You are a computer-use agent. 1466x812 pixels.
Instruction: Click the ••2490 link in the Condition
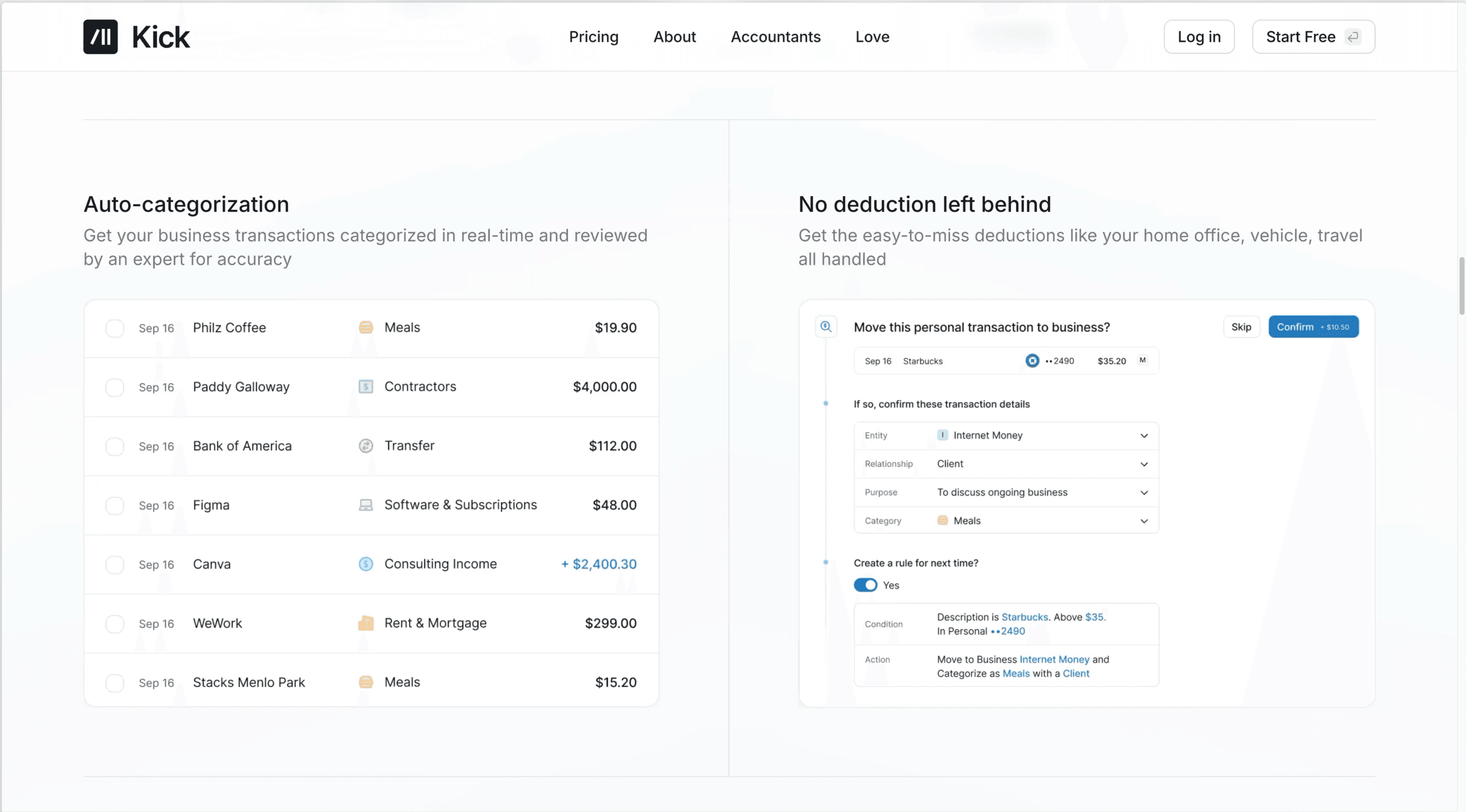coord(1008,631)
